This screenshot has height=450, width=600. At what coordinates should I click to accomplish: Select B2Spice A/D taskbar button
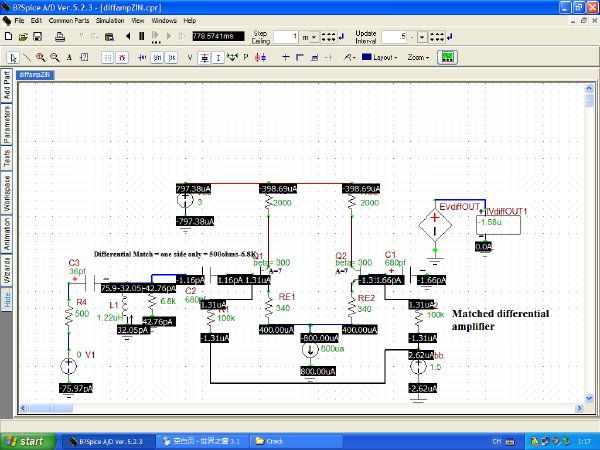point(108,442)
